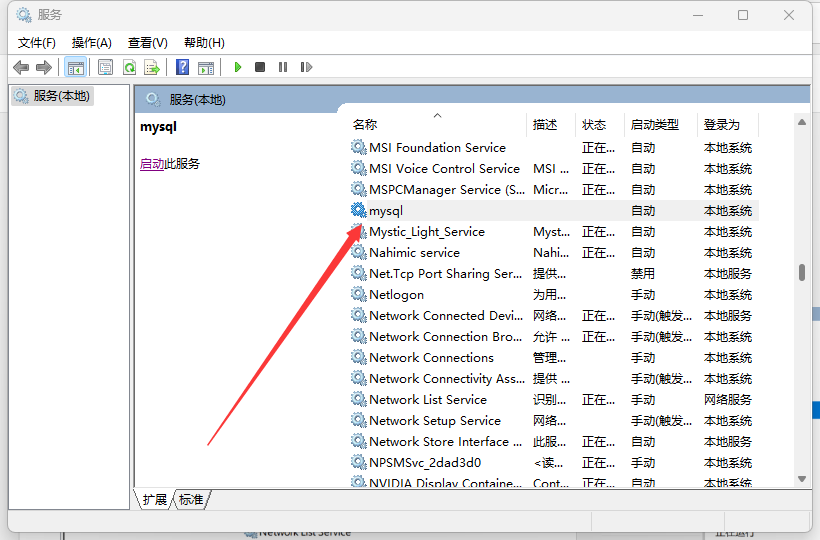Click the gear icon of Netlogon row
This screenshot has width=820, height=540.
pos(358,294)
